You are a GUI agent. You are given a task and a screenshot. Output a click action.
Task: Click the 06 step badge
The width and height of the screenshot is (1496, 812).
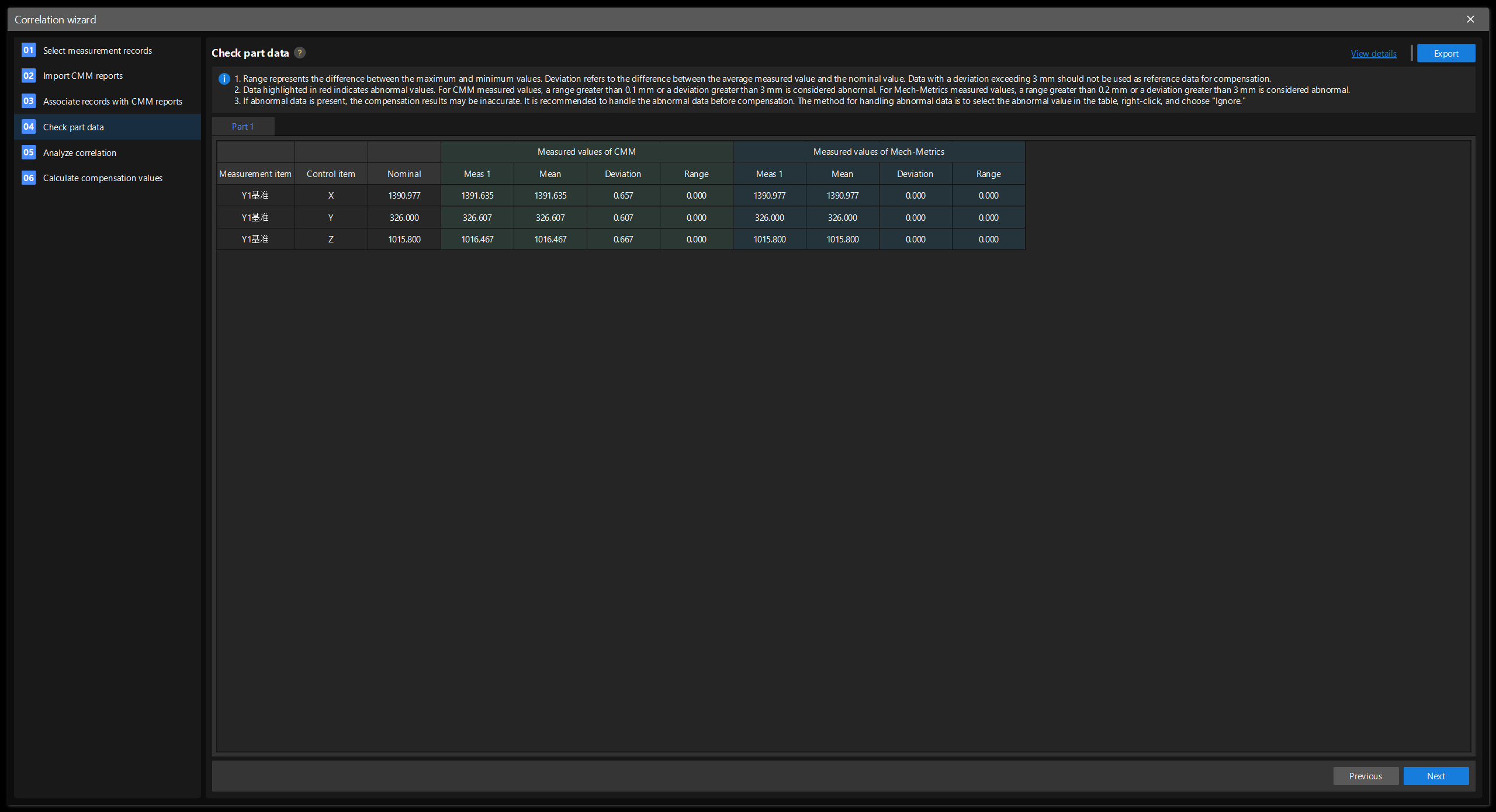point(28,178)
